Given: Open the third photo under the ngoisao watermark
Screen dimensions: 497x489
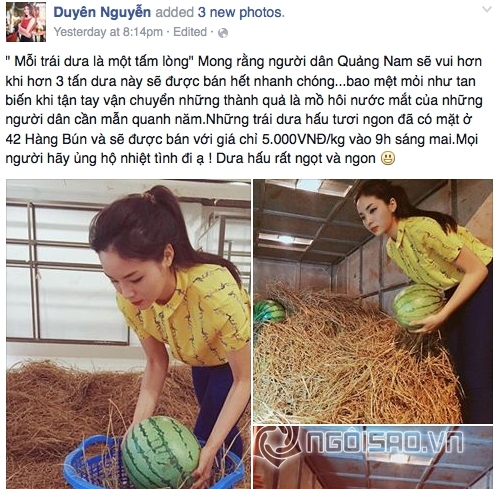Looking at the screenshot, I should (373, 457).
